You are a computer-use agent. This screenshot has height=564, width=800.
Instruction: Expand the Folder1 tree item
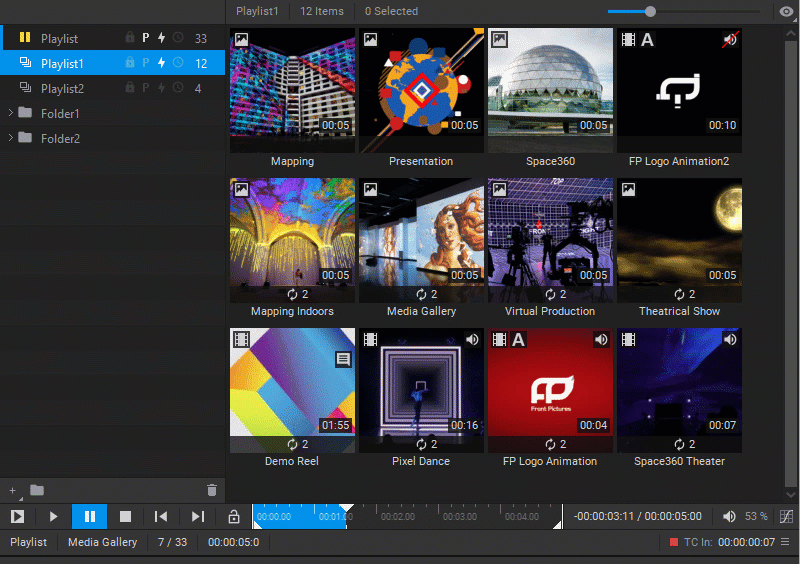[x=10, y=113]
